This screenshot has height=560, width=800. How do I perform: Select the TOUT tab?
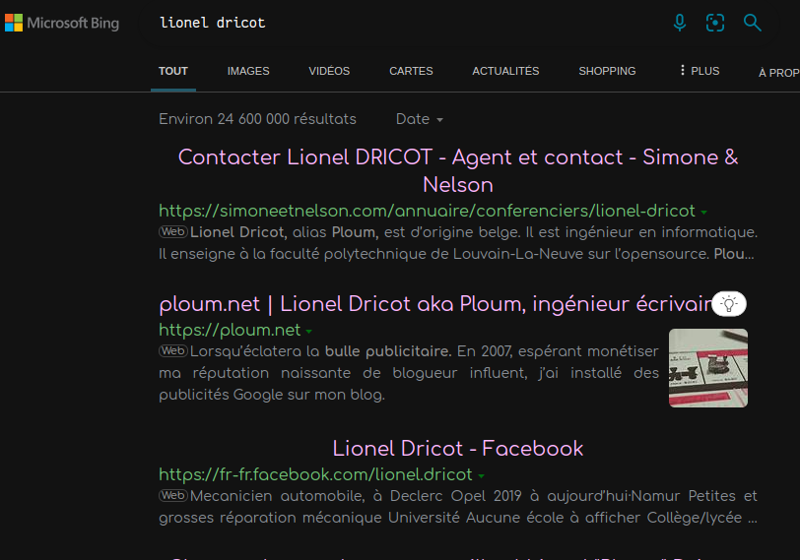pos(173,71)
